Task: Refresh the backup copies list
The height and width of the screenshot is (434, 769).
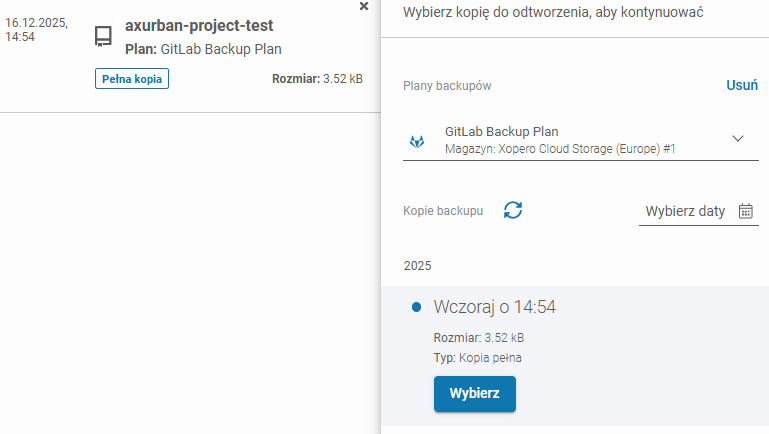Action: click(x=513, y=210)
